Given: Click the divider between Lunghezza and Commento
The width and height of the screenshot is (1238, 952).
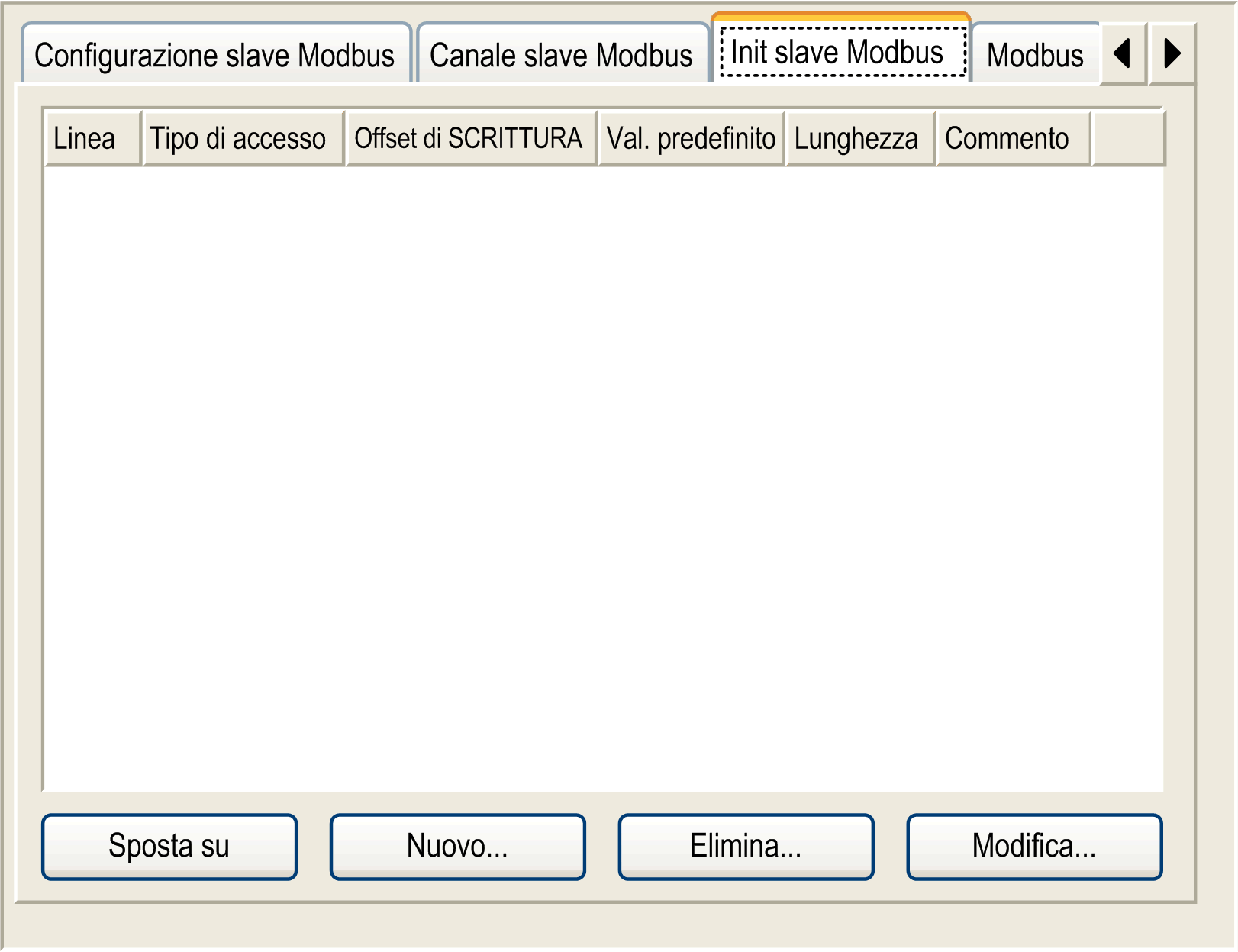Looking at the screenshot, I should pos(936,138).
